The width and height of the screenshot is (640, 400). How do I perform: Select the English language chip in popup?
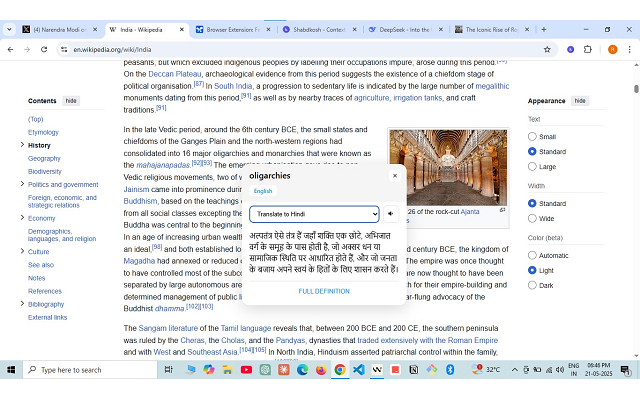pyautogui.click(x=263, y=191)
